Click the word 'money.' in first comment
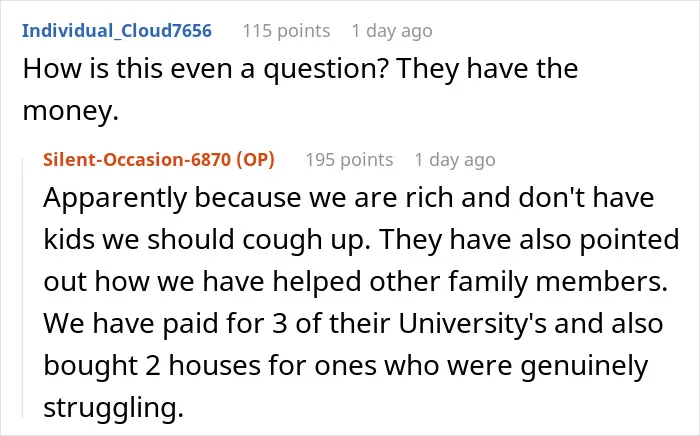The height and width of the screenshot is (436, 700). pyautogui.click(x=71, y=111)
